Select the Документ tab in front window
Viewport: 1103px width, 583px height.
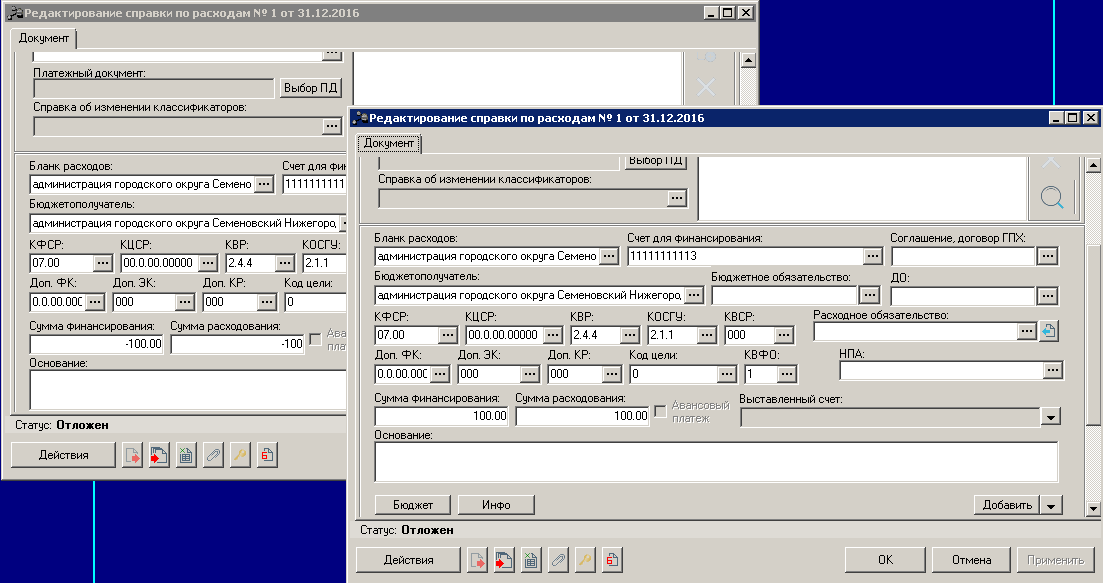tap(389, 144)
